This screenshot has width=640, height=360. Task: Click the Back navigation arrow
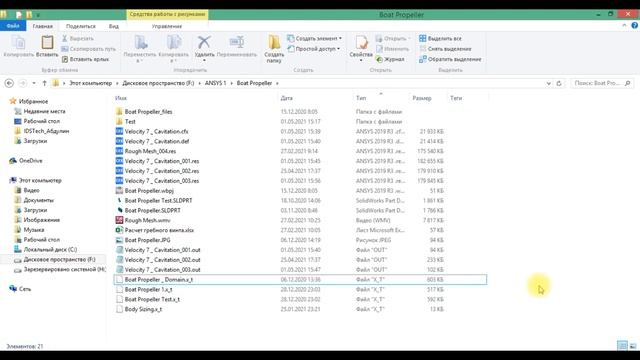9,83
